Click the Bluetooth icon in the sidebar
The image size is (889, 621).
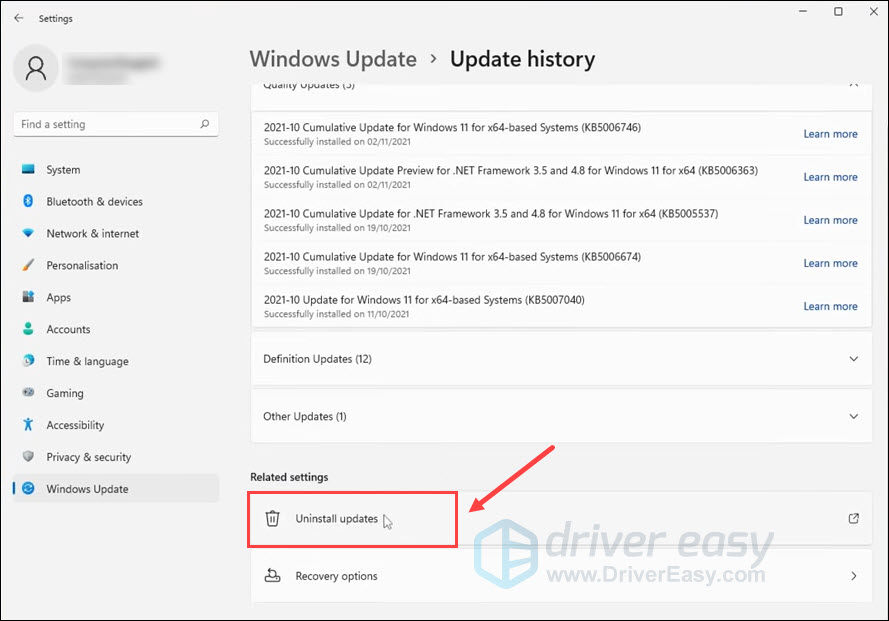(28, 201)
